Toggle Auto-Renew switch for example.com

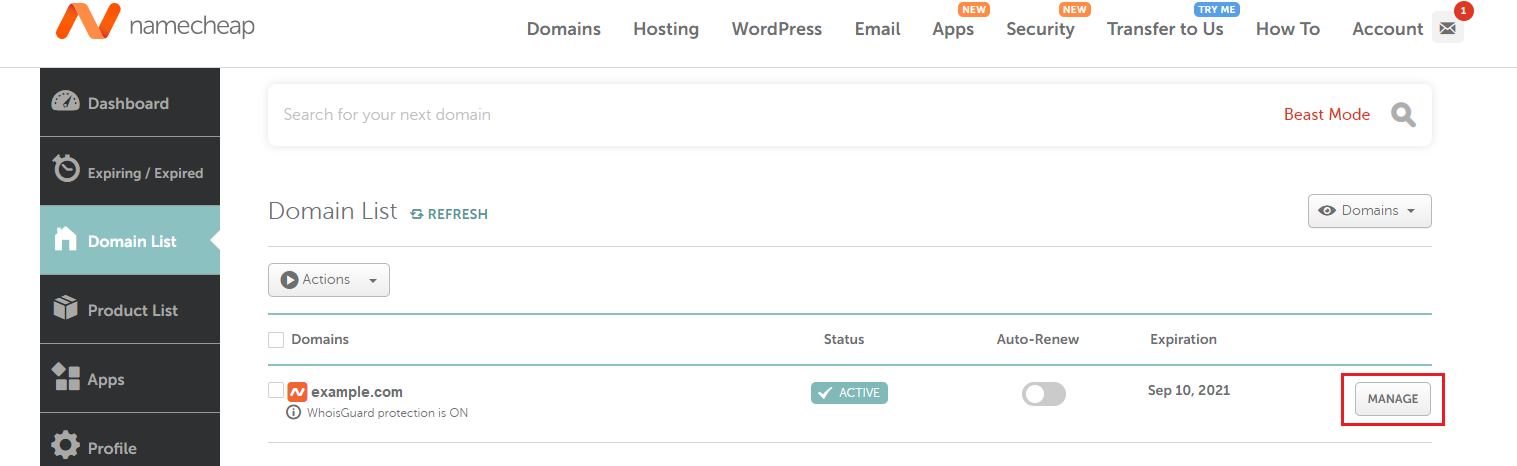point(1043,394)
